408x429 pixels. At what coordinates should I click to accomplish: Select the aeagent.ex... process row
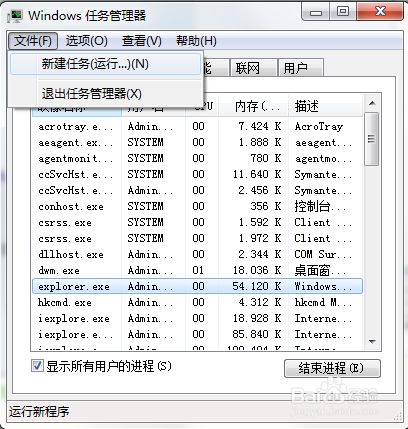coord(197,142)
